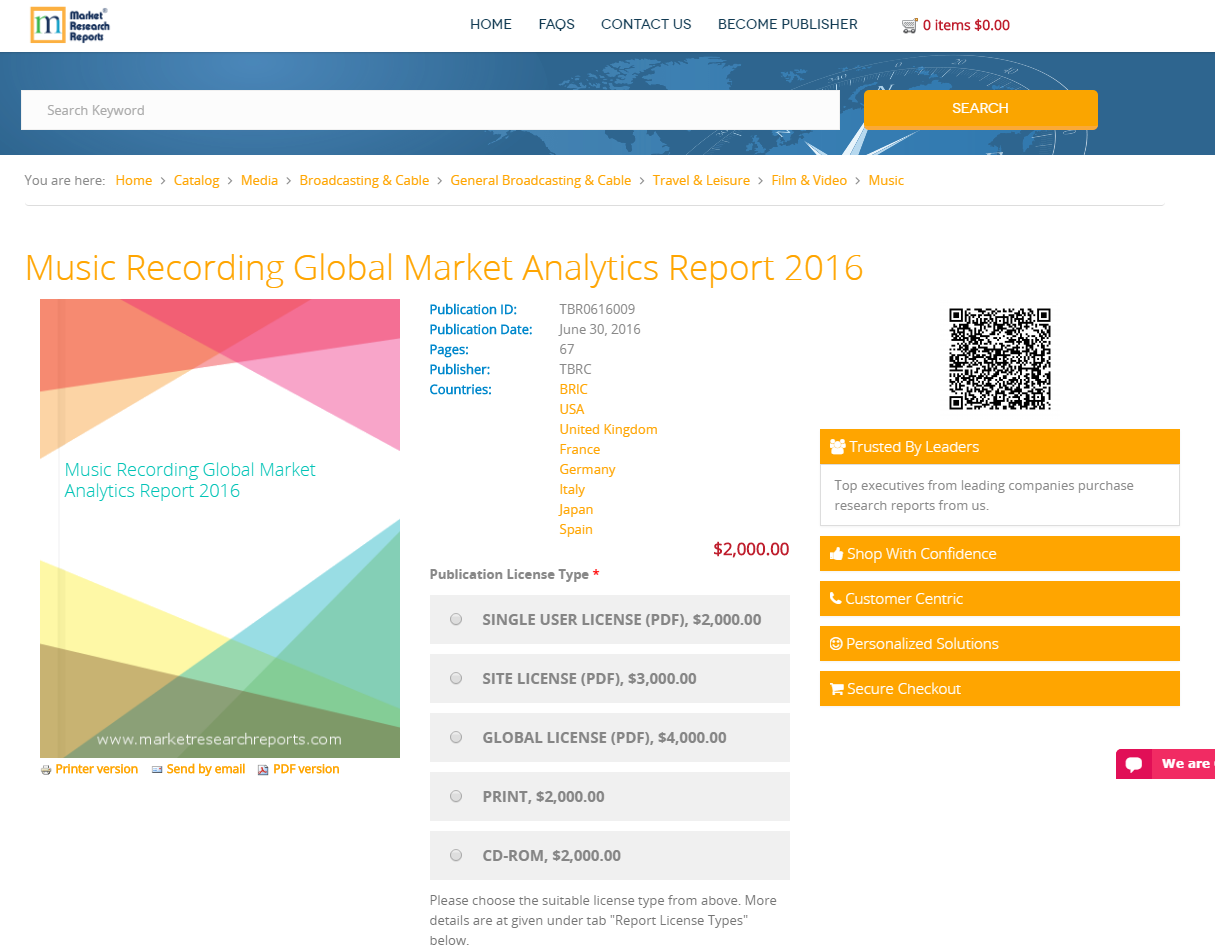Go to CONTACT US page

coord(646,25)
